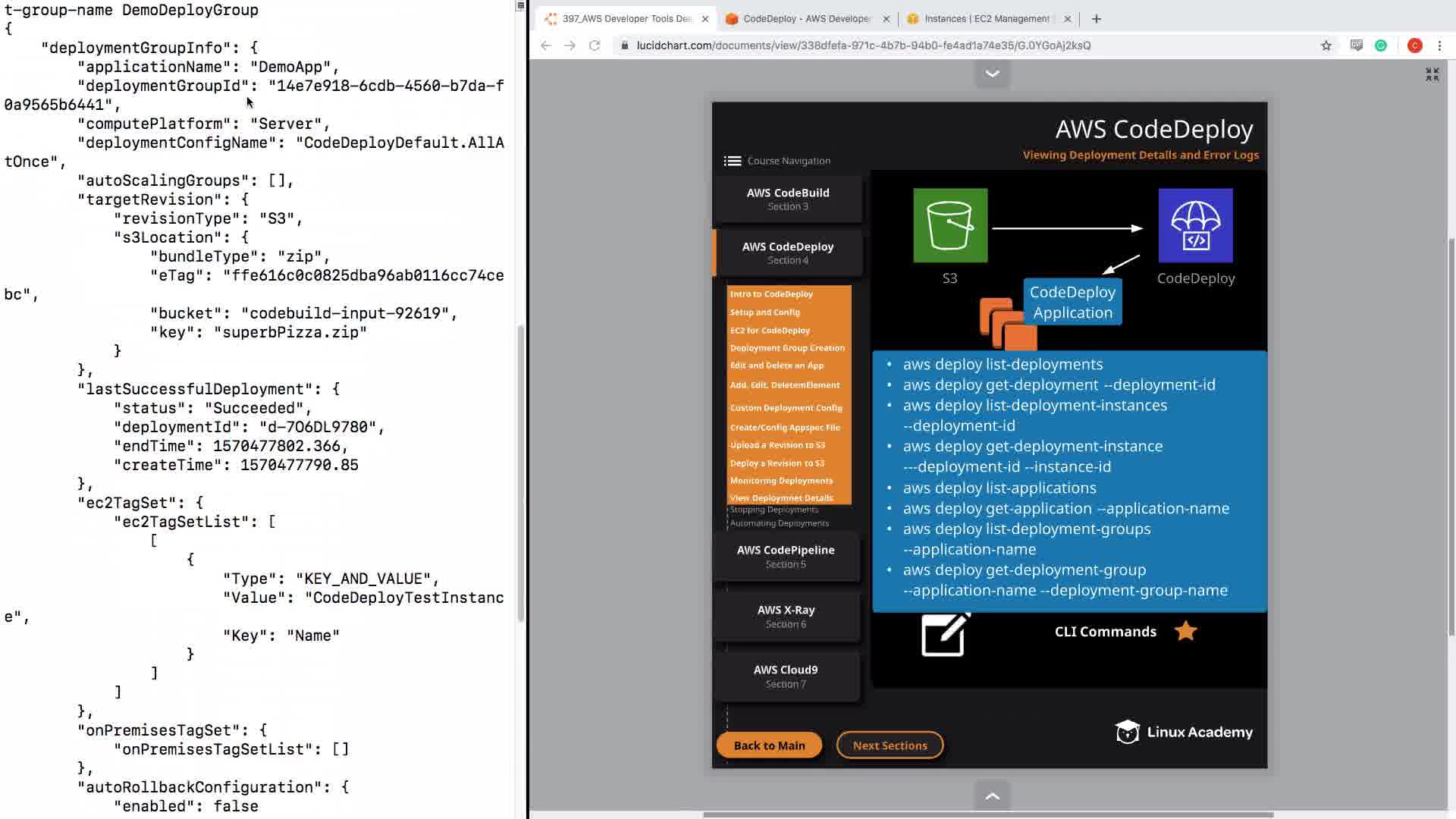Screen dimensions: 1456x819
Task: Click the browser address bar
Action: (x=863, y=45)
